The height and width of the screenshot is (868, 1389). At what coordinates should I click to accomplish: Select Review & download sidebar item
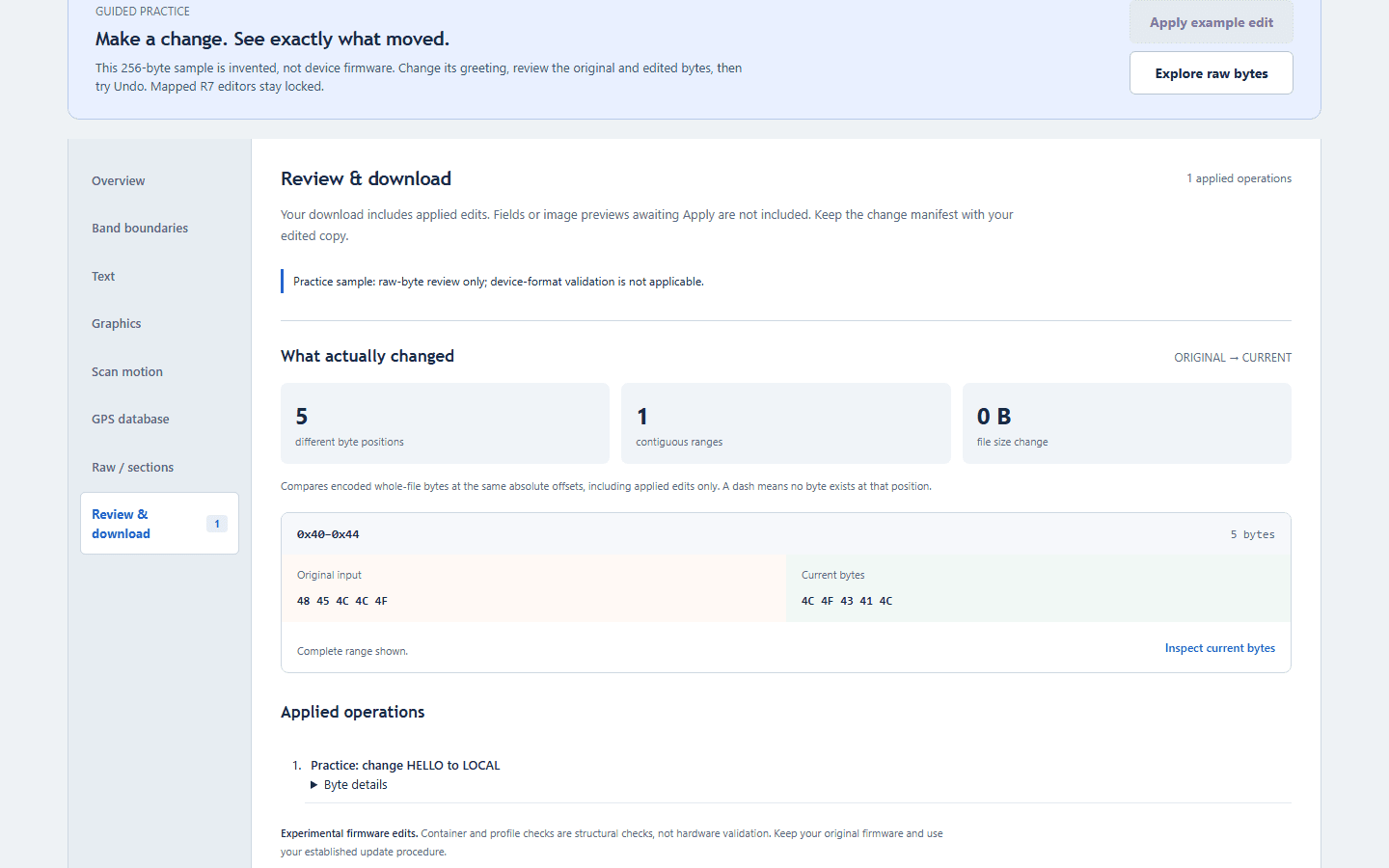coord(159,524)
